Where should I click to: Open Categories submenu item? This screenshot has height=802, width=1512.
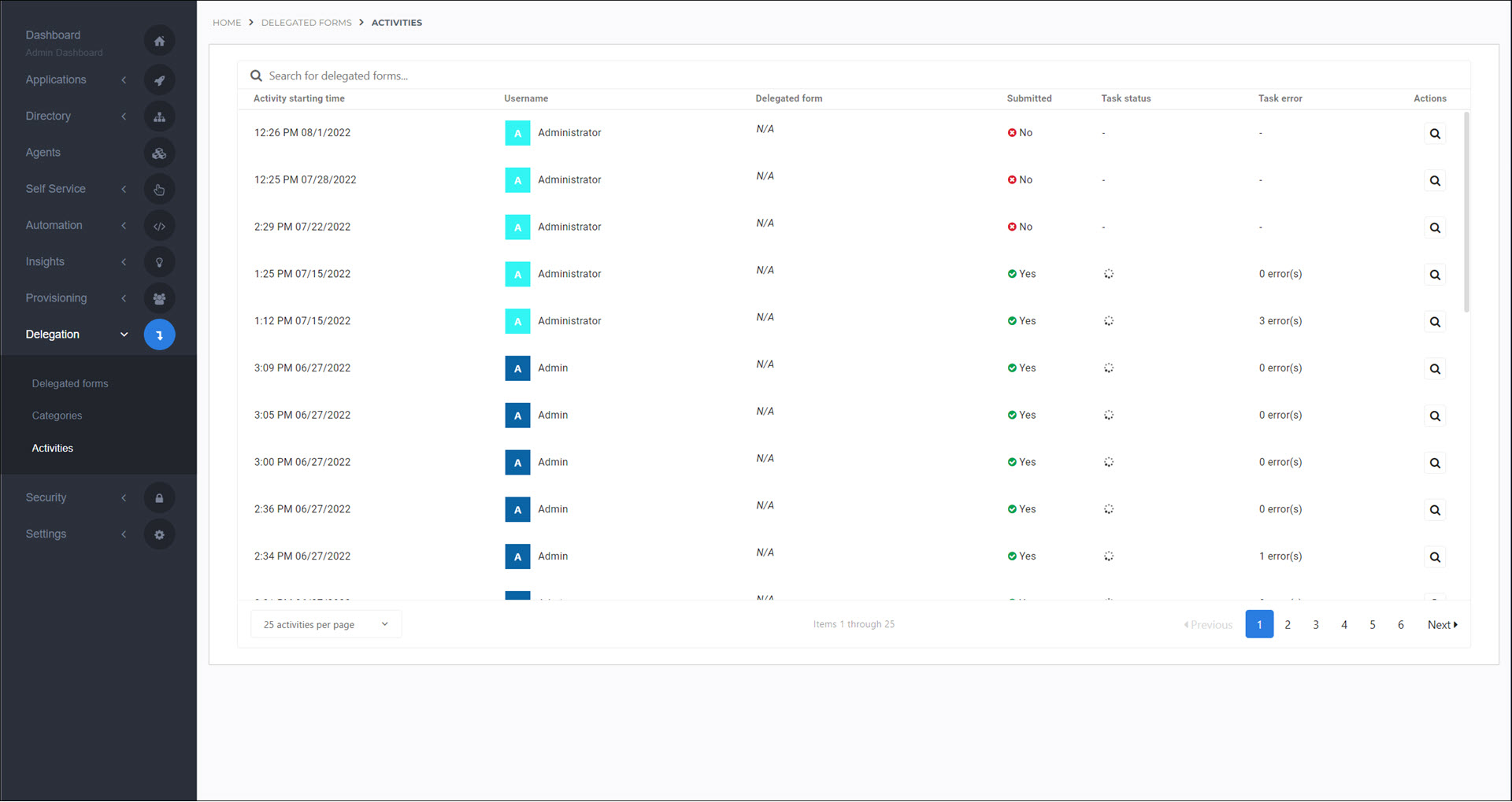pyautogui.click(x=57, y=416)
